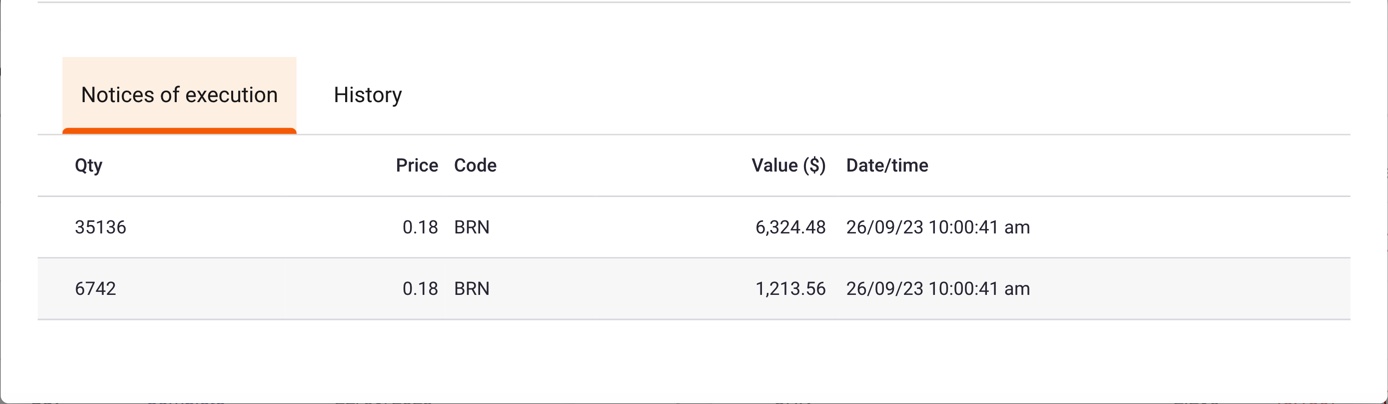The height and width of the screenshot is (404, 1388).
Task: Sort by the Qty column header
Action: [89, 166]
